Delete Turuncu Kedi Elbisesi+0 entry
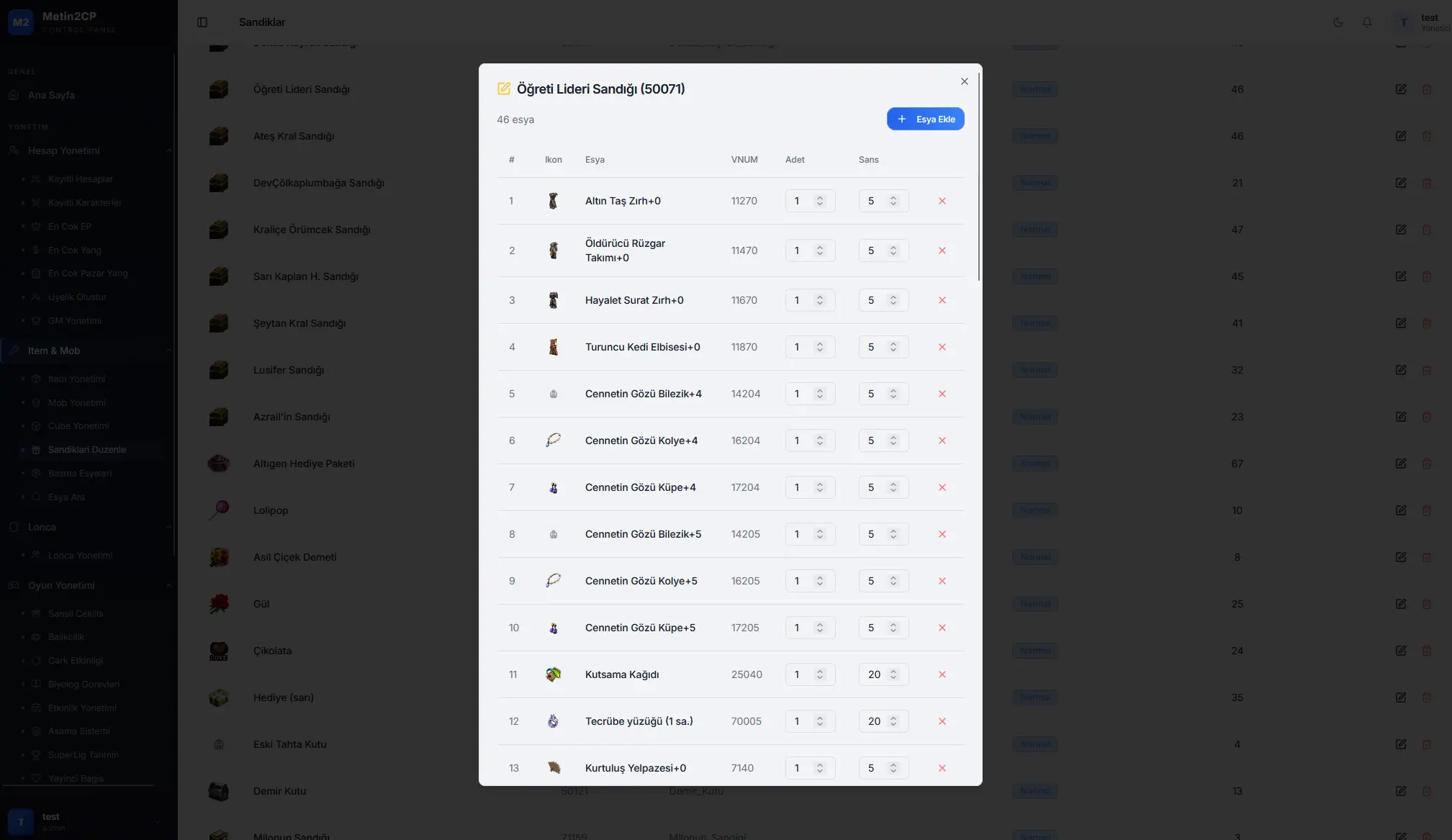This screenshot has height=840, width=1452. click(942, 347)
